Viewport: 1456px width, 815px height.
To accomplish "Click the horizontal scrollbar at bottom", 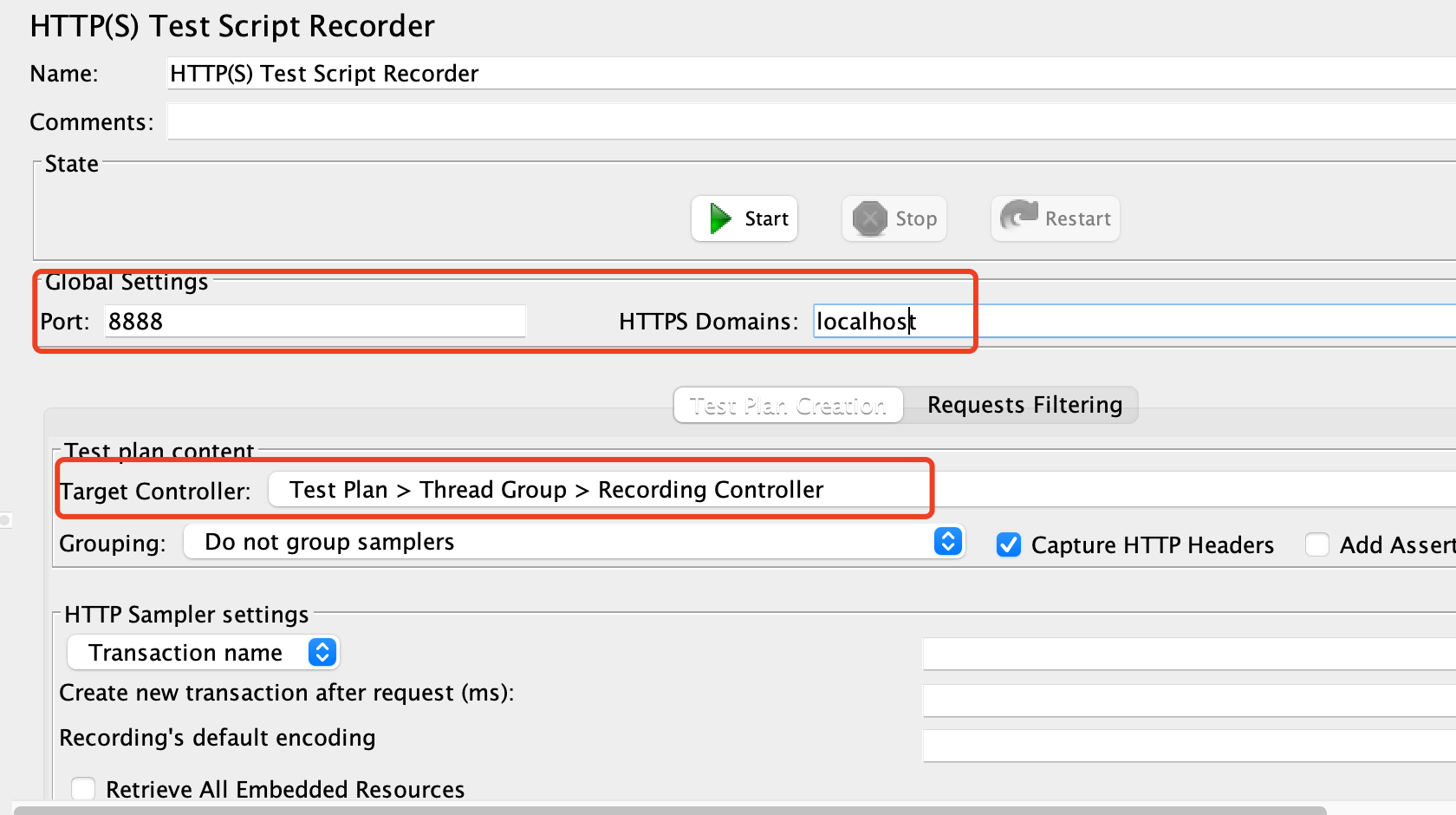I will click(x=667, y=810).
